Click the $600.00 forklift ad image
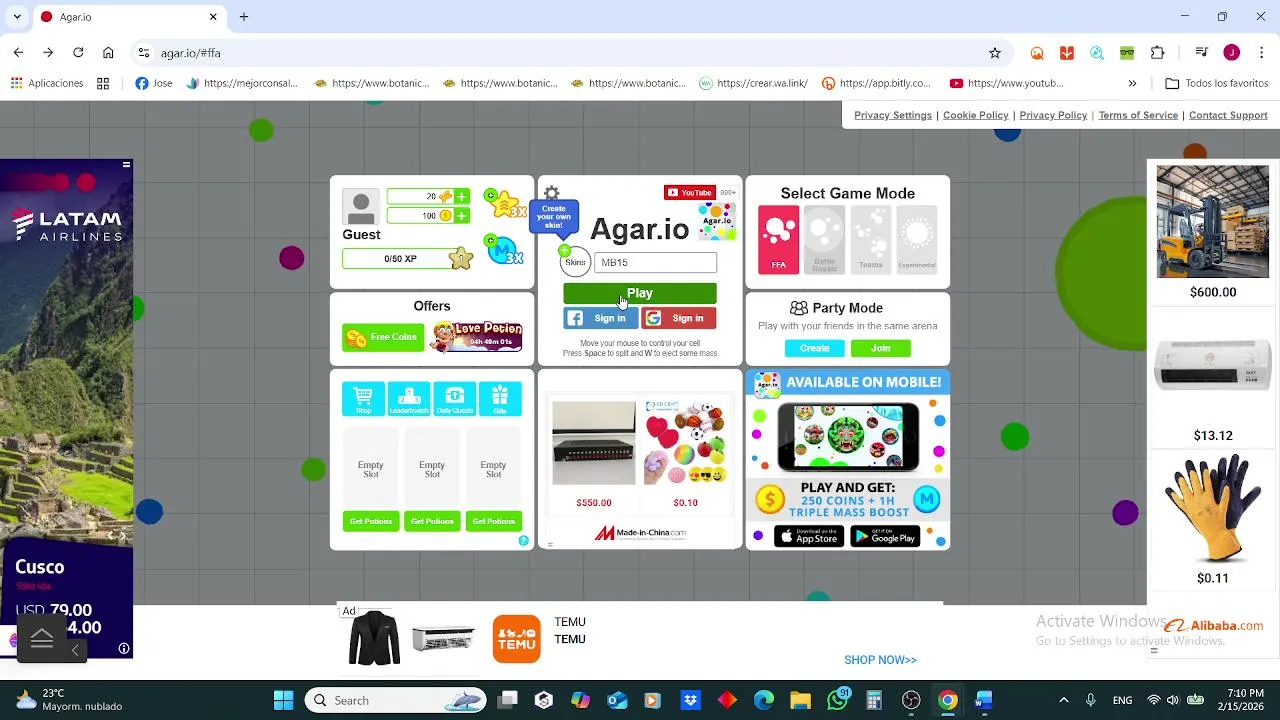The width and height of the screenshot is (1280, 720). [x=1213, y=222]
